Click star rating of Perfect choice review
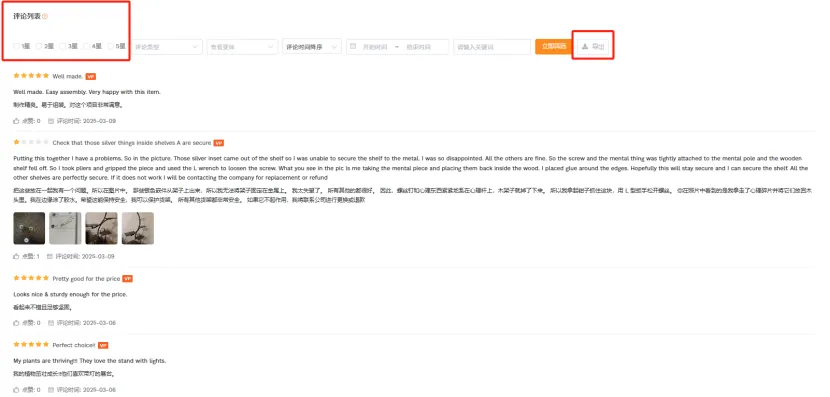This screenshot has height=397, width=830. point(31,345)
